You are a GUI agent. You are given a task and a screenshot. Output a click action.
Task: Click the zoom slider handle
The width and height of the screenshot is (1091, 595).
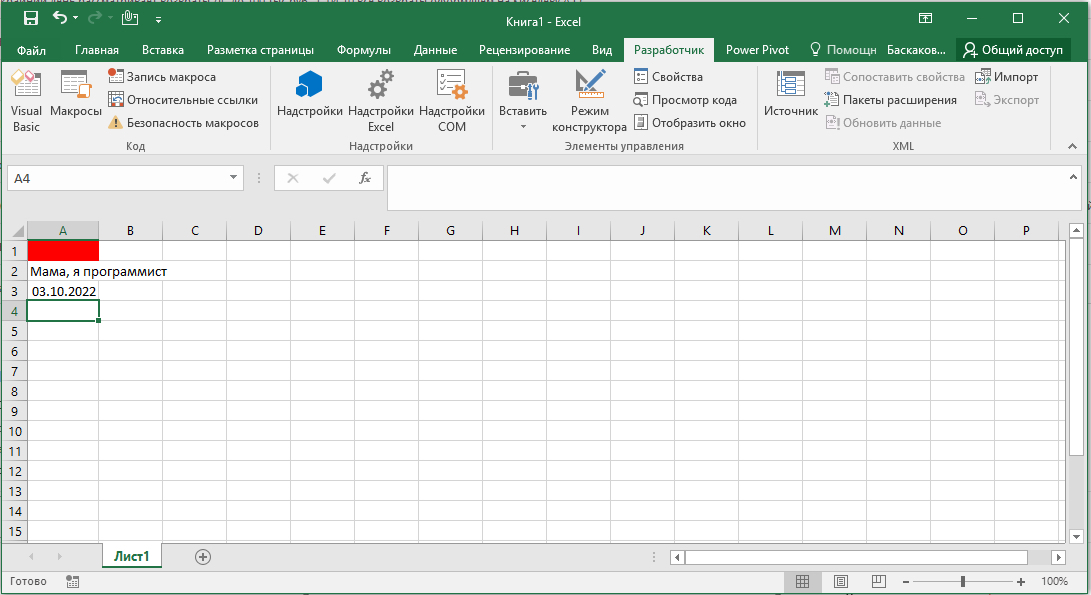(962, 581)
